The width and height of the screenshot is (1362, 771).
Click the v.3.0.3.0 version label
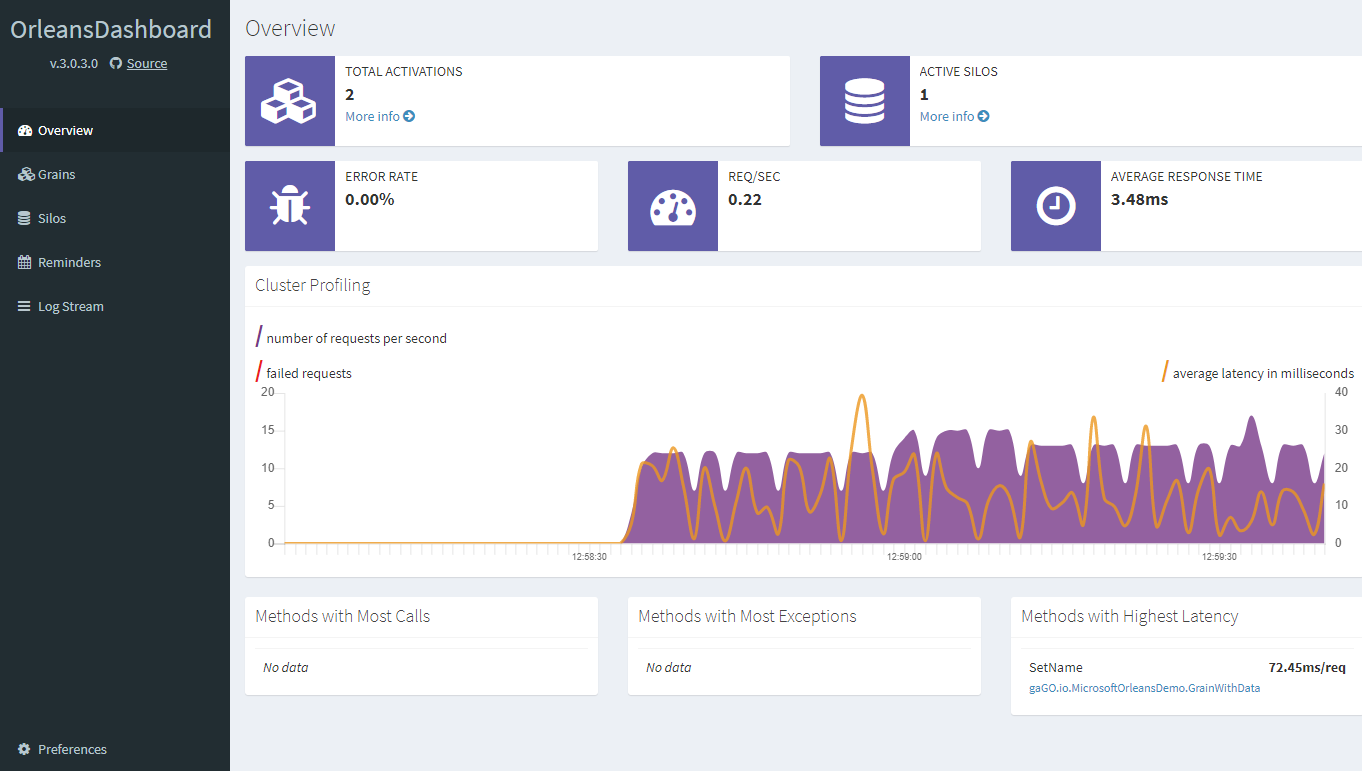74,63
